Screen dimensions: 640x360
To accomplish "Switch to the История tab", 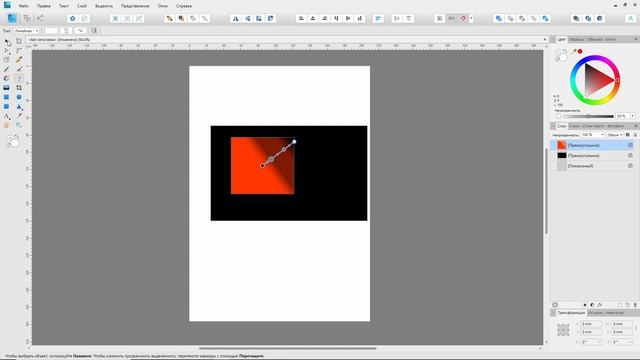I will pos(596,313).
